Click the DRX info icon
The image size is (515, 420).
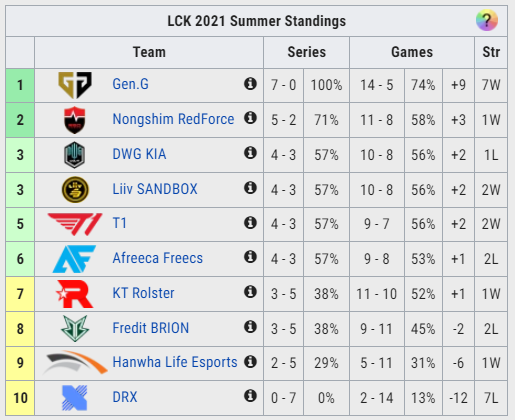point(250,396)
